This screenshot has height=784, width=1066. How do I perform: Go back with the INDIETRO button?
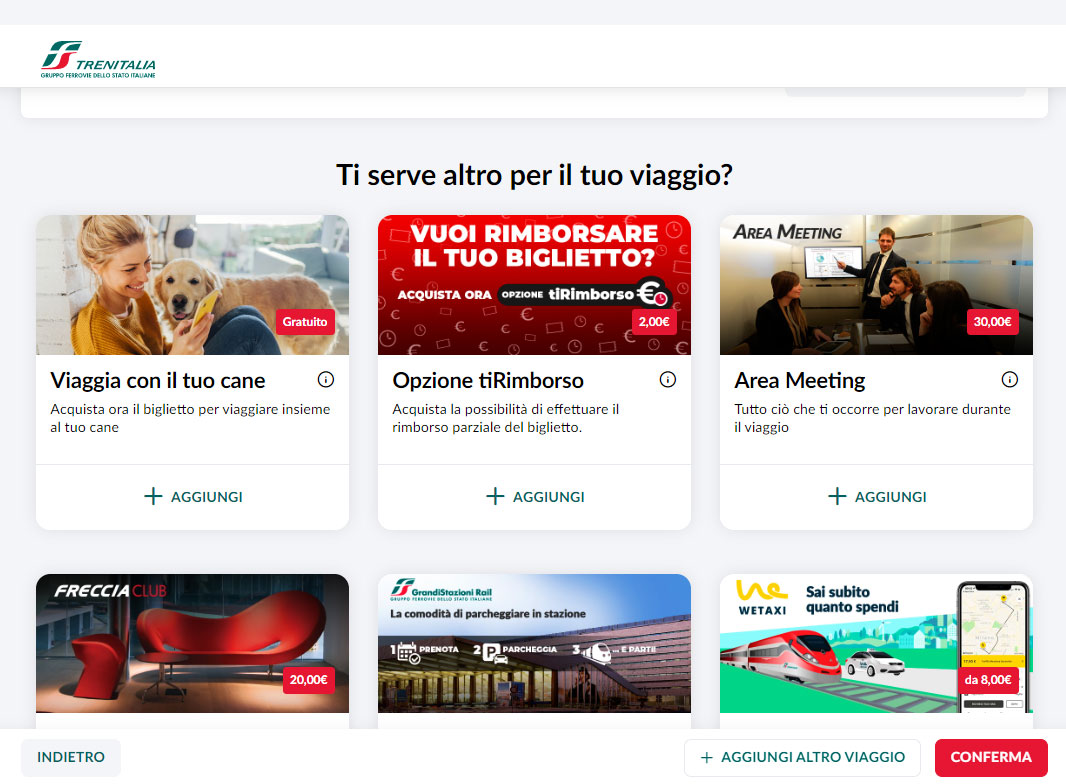tap(71, 757)
